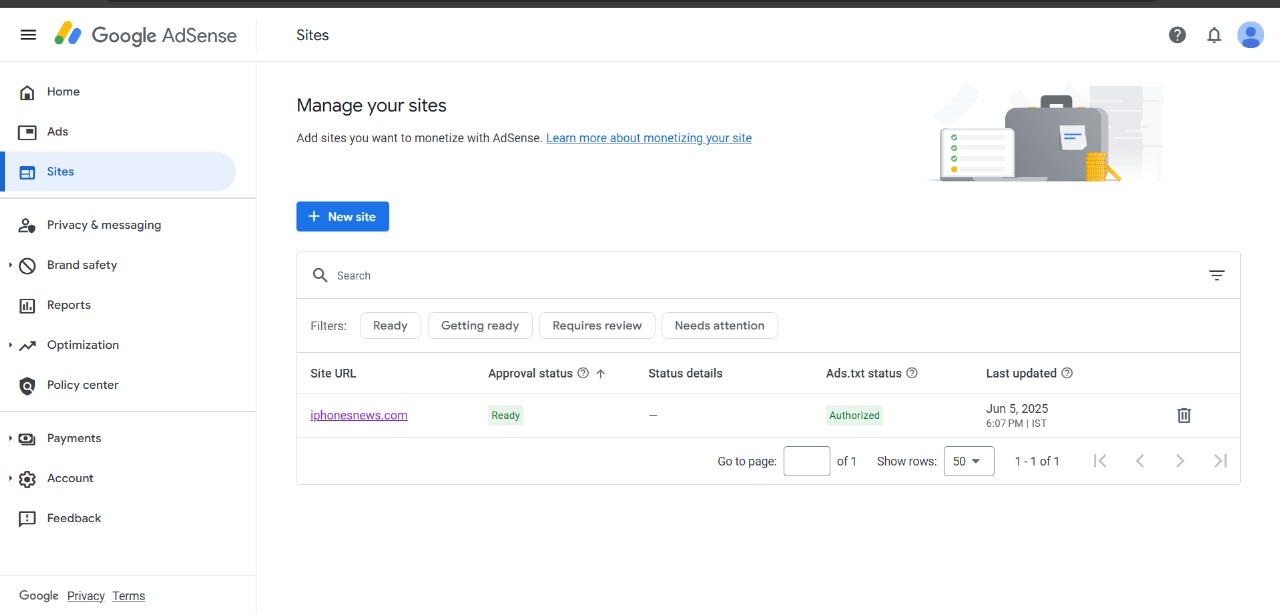Image resolution: width=1280 pixels, height=614 pixels.
Task: Open the Privacy footer link
Action: (x=86, y=596)
